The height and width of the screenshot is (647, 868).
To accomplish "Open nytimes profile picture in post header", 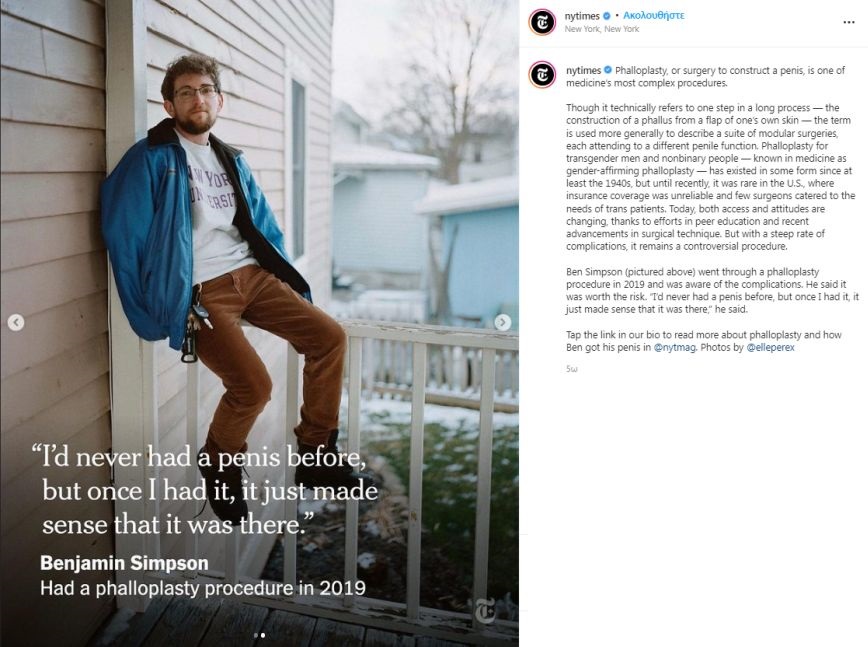I will [x=543, y=21].
